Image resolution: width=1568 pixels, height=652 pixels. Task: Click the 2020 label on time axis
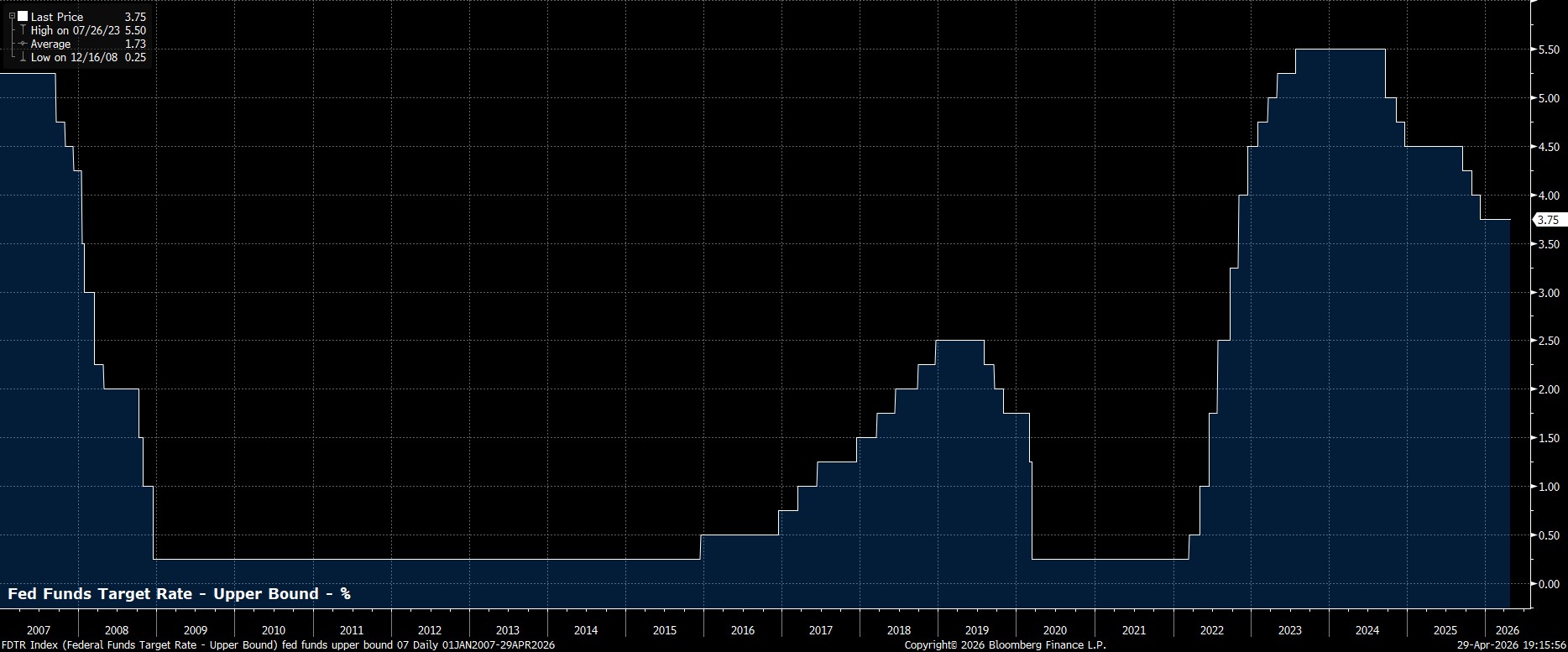tap(1054, 630)
